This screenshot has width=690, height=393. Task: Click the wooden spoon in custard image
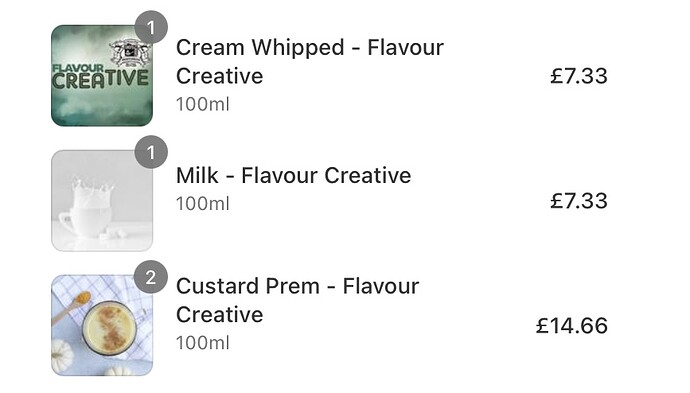point(71,308)
